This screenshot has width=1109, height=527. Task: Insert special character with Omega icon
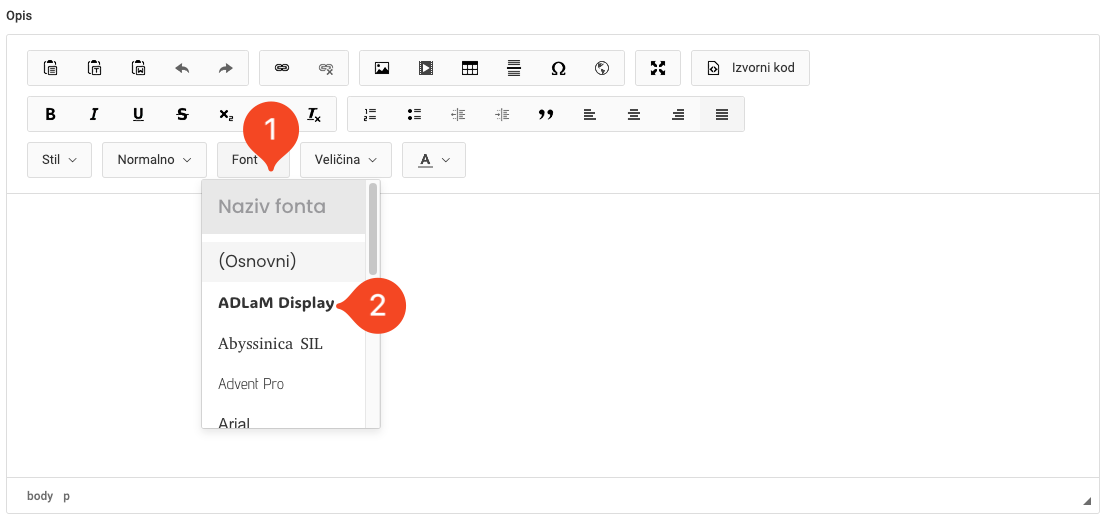(x=558, y=68)
